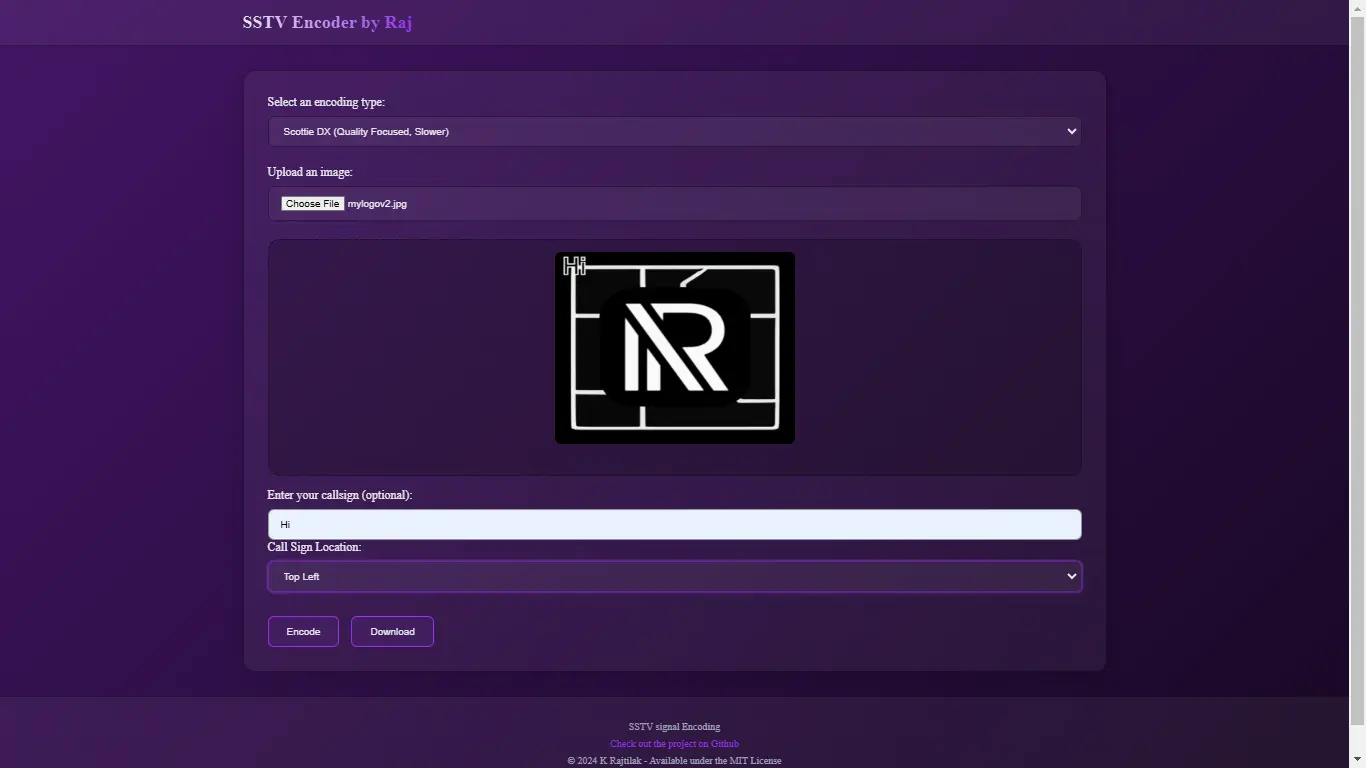Image resolution: width=1366 pixels, height=768 pixels.
Task: Click the 'Select an encoding type' label
Action: tap(326, 102)
